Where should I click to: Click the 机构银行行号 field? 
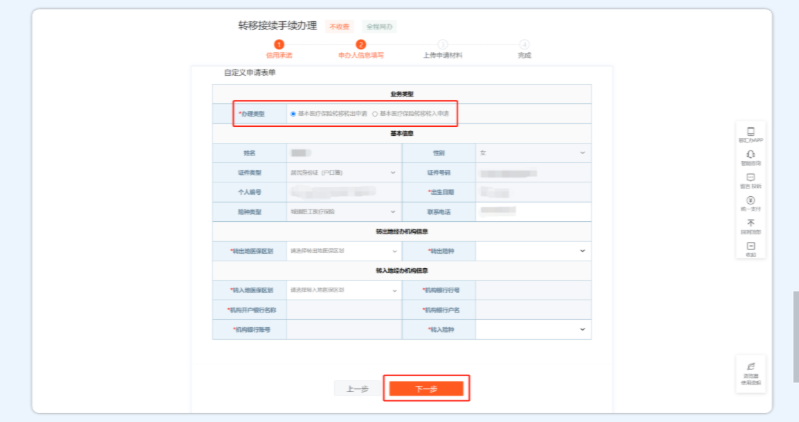click(x=534, y=291)
